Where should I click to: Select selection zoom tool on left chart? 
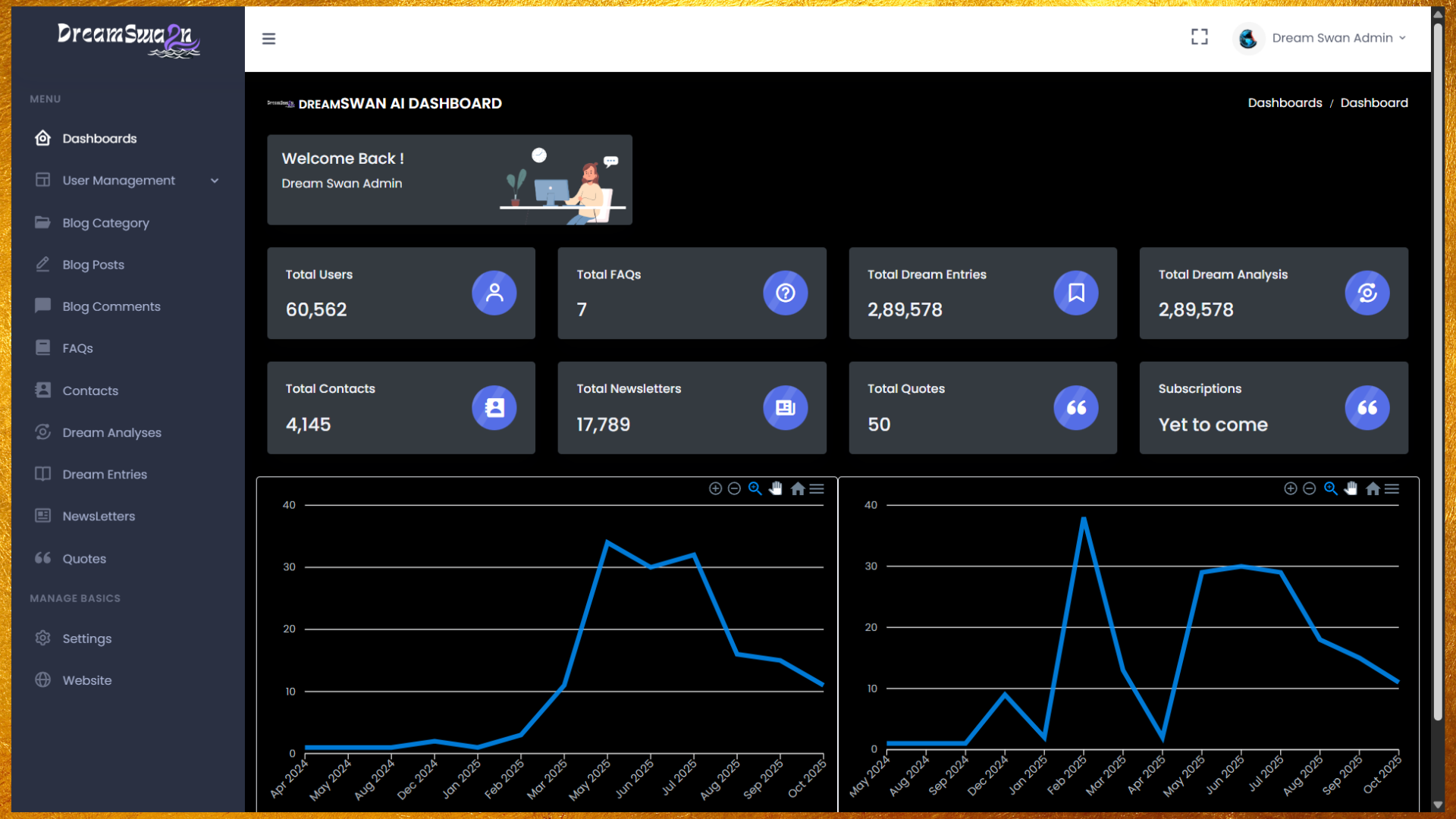coord(755,488)
